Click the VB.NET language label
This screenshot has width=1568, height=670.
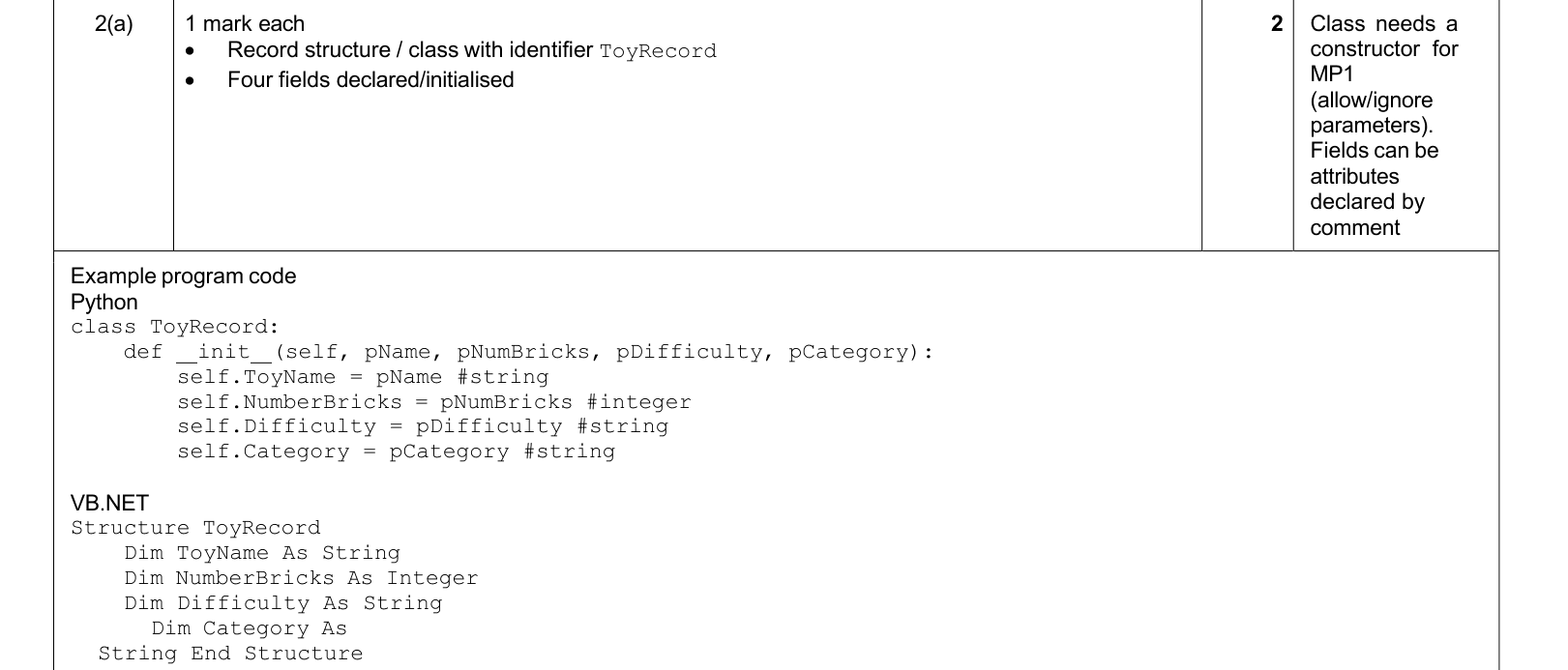[109, 503]
